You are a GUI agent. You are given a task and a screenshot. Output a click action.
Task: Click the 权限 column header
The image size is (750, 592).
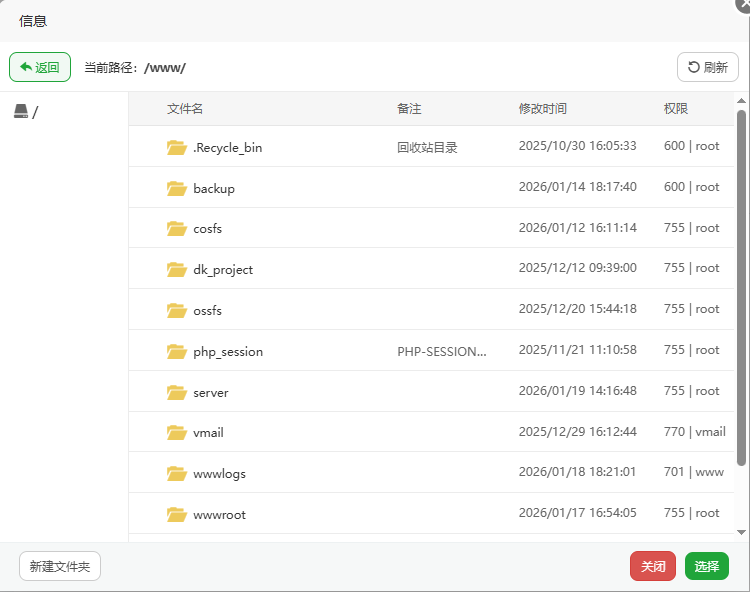click(676, 109)
